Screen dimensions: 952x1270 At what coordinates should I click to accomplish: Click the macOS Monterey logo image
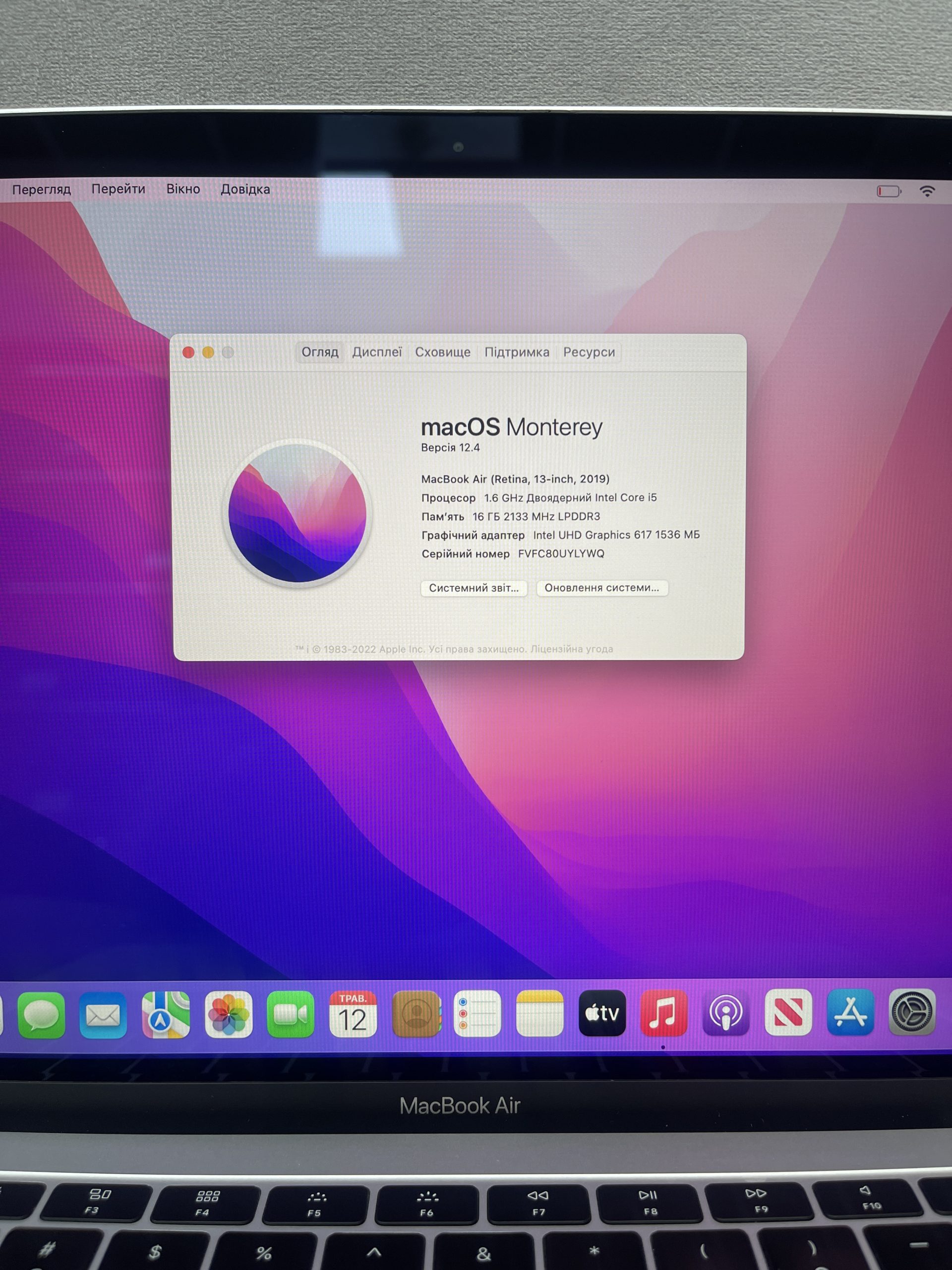pyautogui.click(x=297, y=512)
